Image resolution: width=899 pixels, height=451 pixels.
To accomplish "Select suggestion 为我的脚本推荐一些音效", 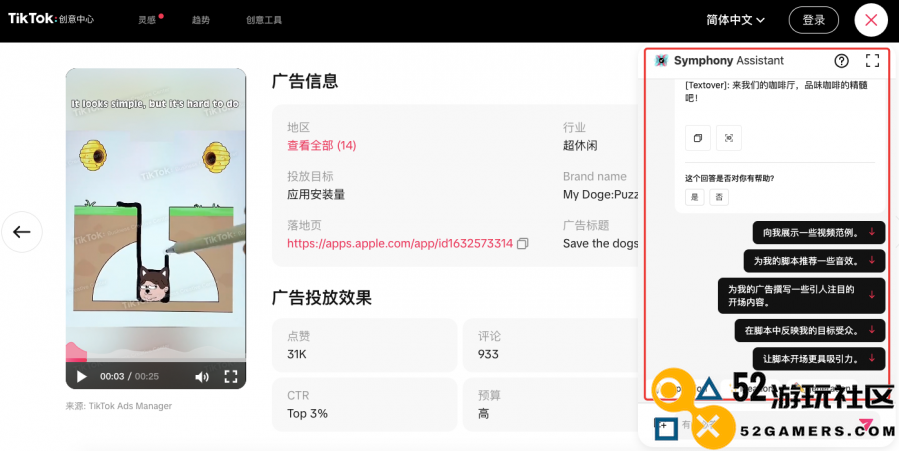I will [x=814, y=261].
